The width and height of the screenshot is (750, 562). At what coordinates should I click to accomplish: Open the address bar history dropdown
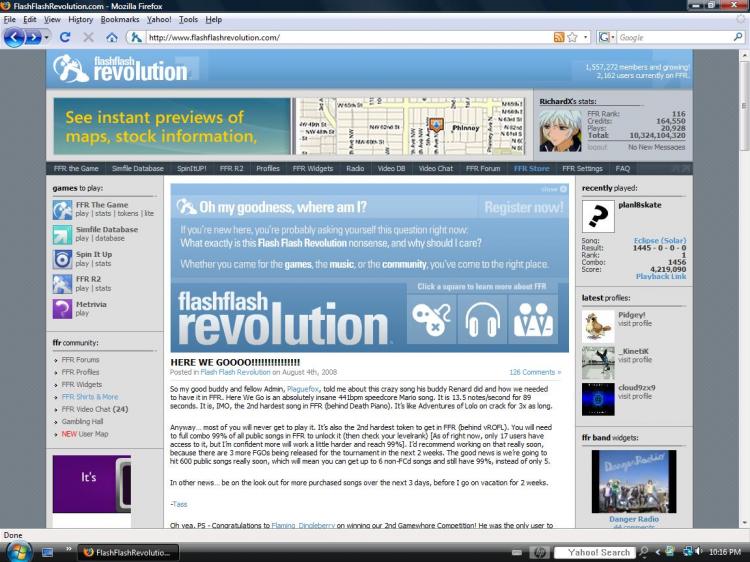click(586, 37)
